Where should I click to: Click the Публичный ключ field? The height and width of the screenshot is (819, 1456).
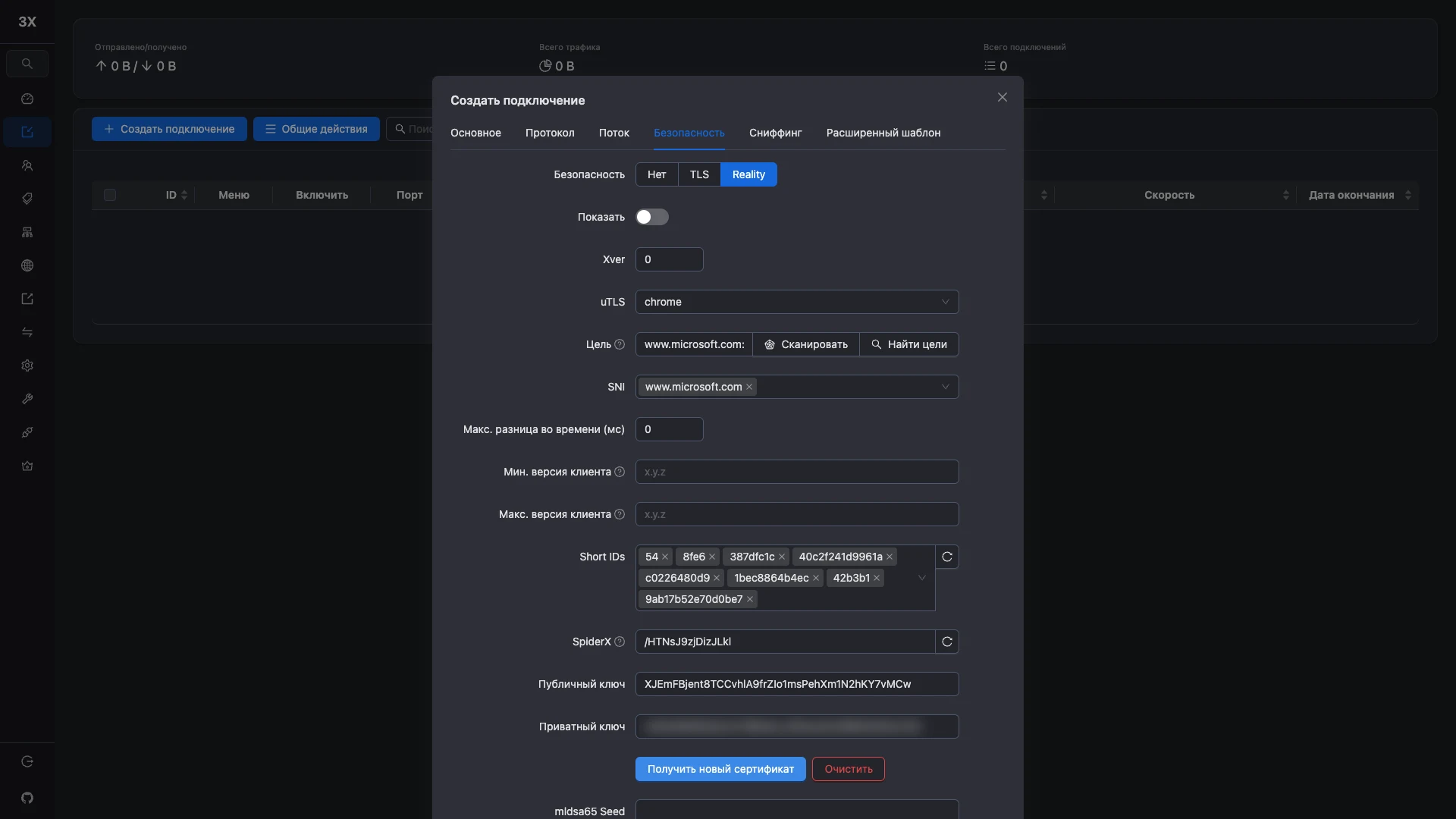[x=797, y=684]
